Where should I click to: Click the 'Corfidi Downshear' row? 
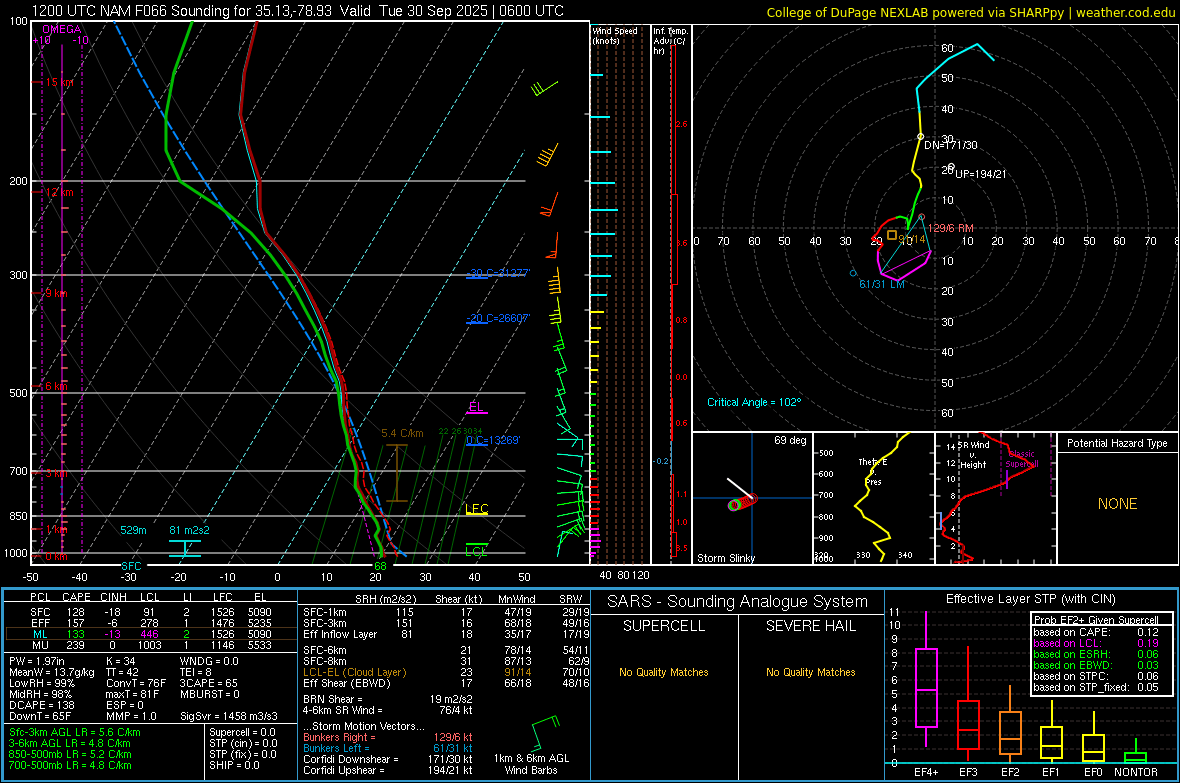[x=388, y=759]
